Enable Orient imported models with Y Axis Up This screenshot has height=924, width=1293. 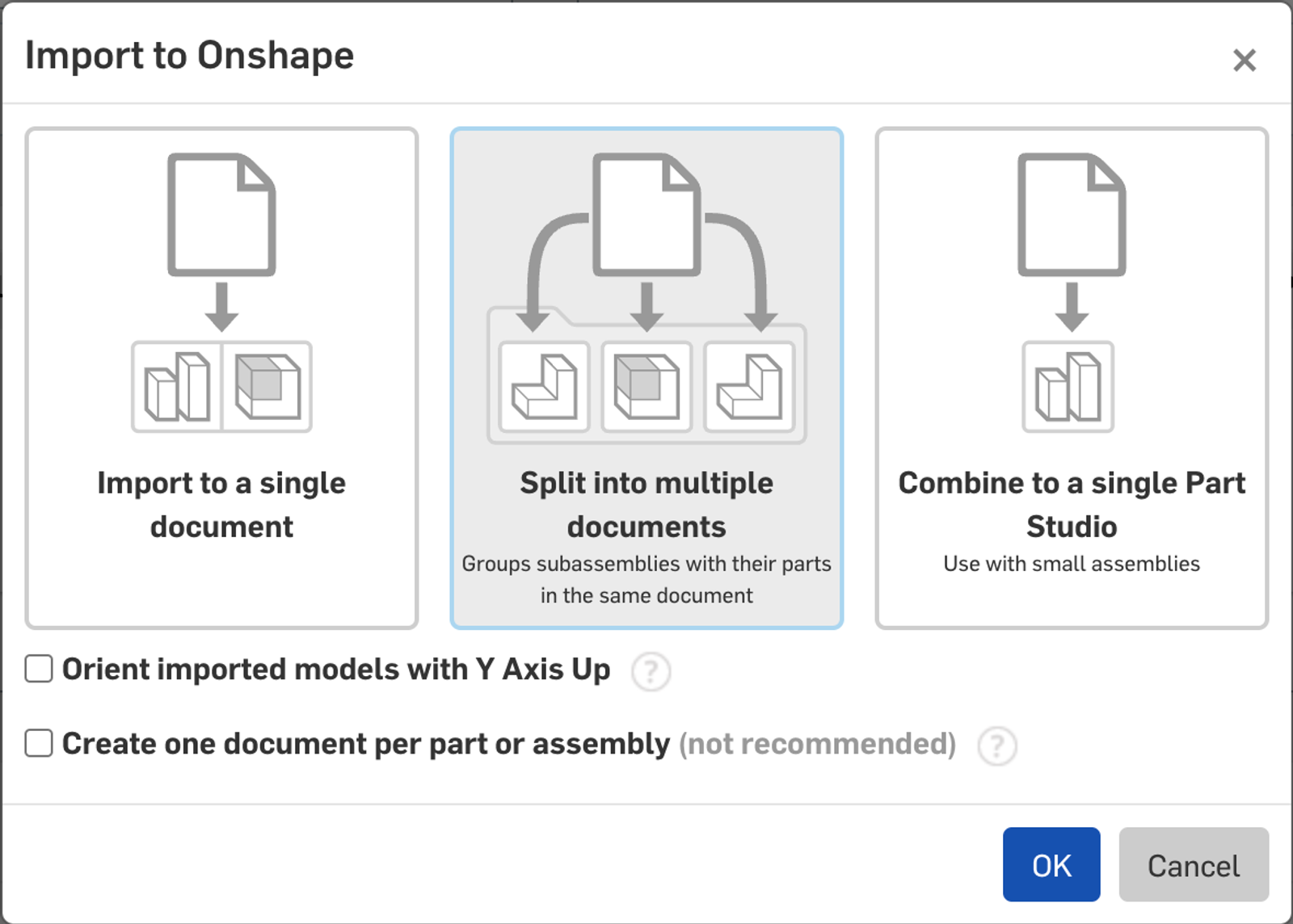(39, 669)
